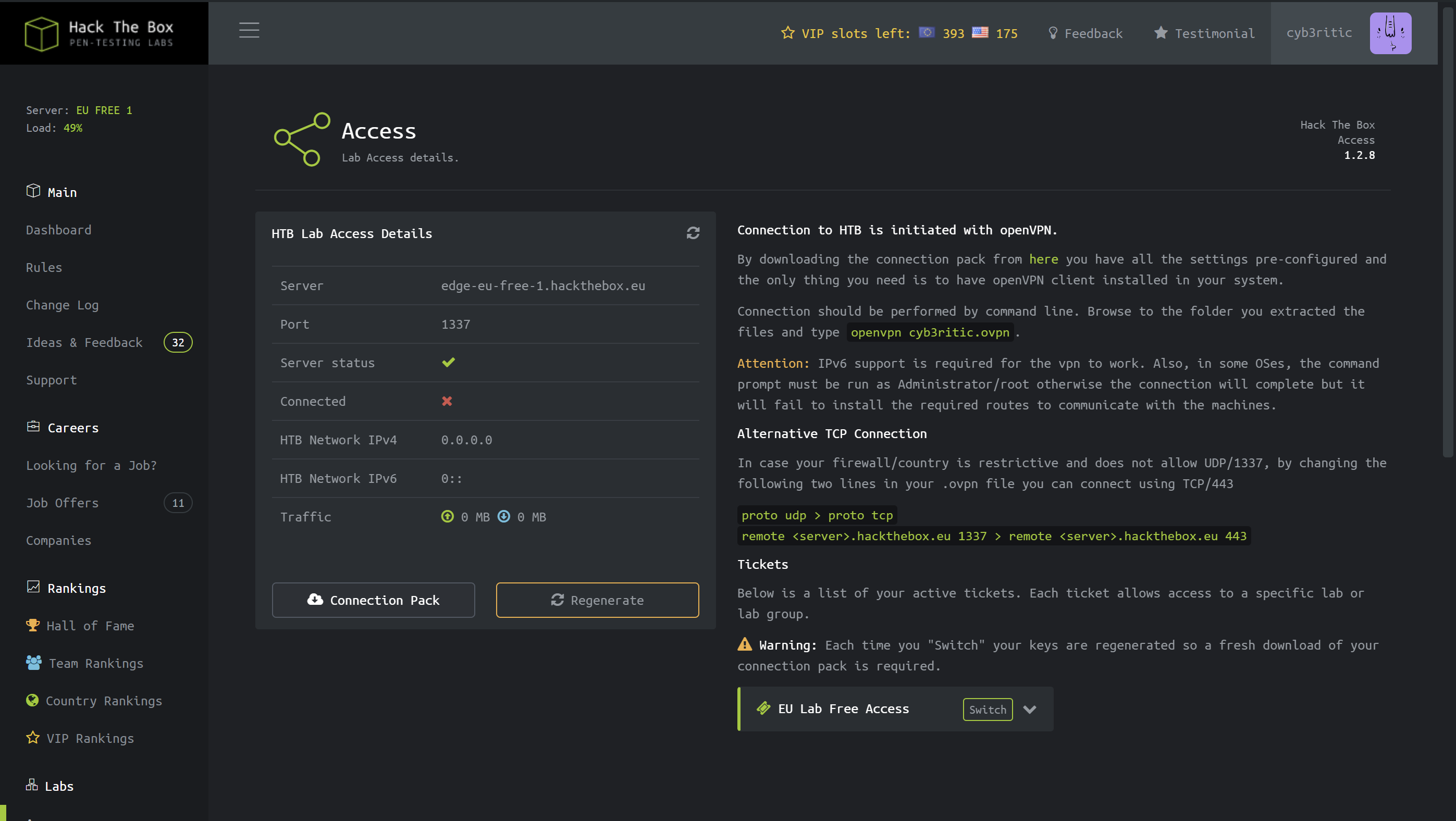Click the 11 badge beside Job Offers

(178, 503)
